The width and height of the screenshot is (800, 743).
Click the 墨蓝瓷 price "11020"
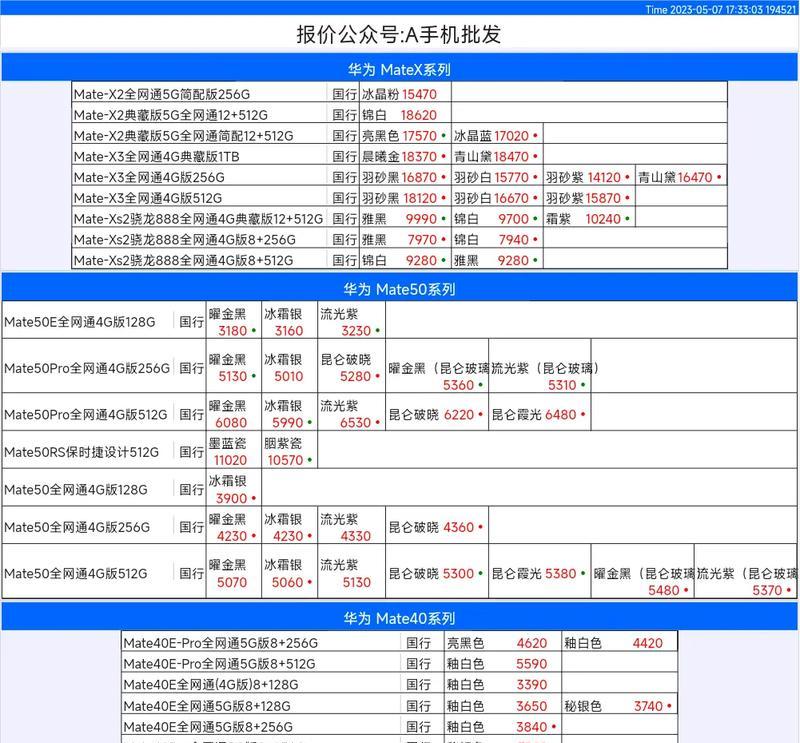click(231, 460)
